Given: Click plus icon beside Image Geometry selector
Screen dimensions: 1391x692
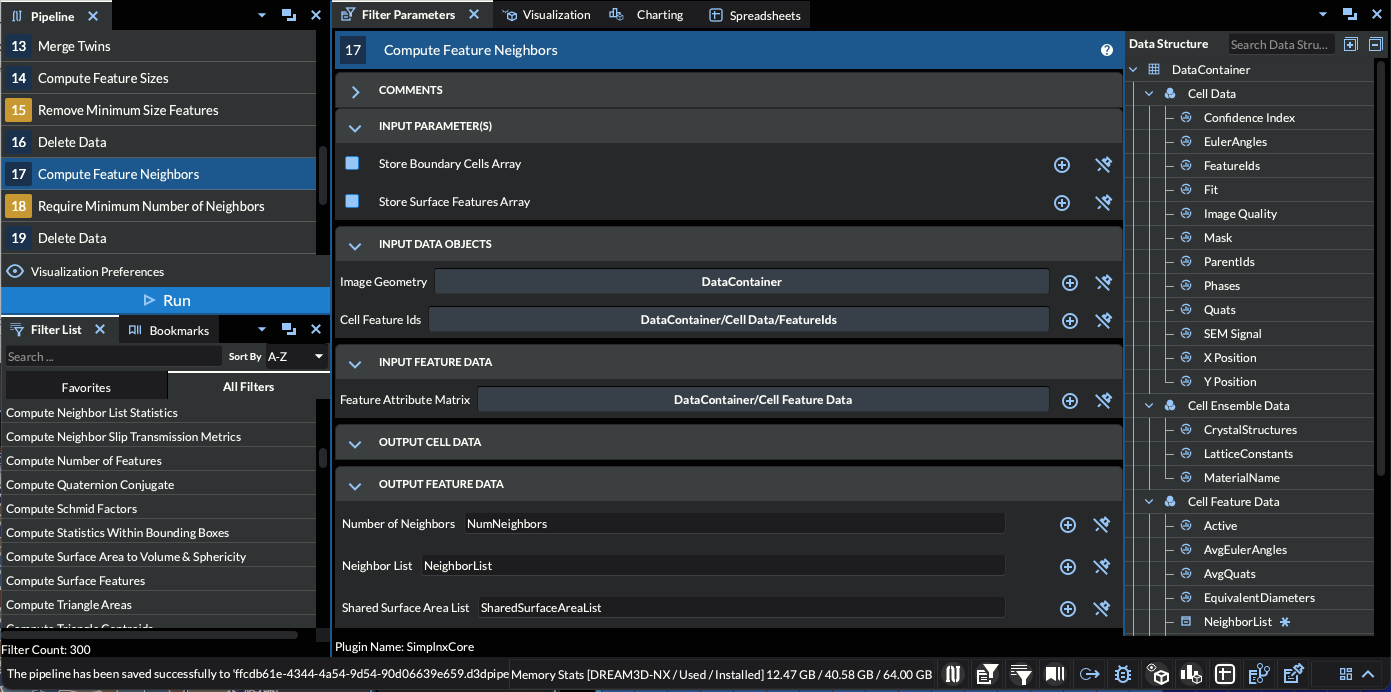Looking at the screenshot, I should [x=1069, y=283].
